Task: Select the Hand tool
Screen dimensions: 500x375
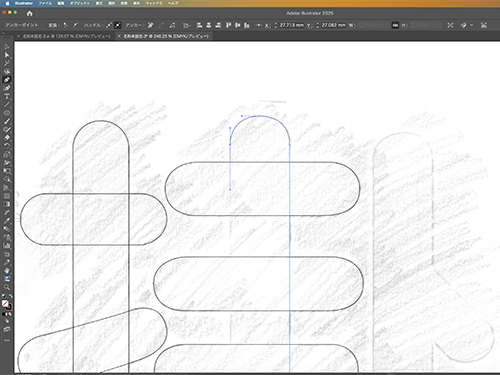Action: (7, 270)
